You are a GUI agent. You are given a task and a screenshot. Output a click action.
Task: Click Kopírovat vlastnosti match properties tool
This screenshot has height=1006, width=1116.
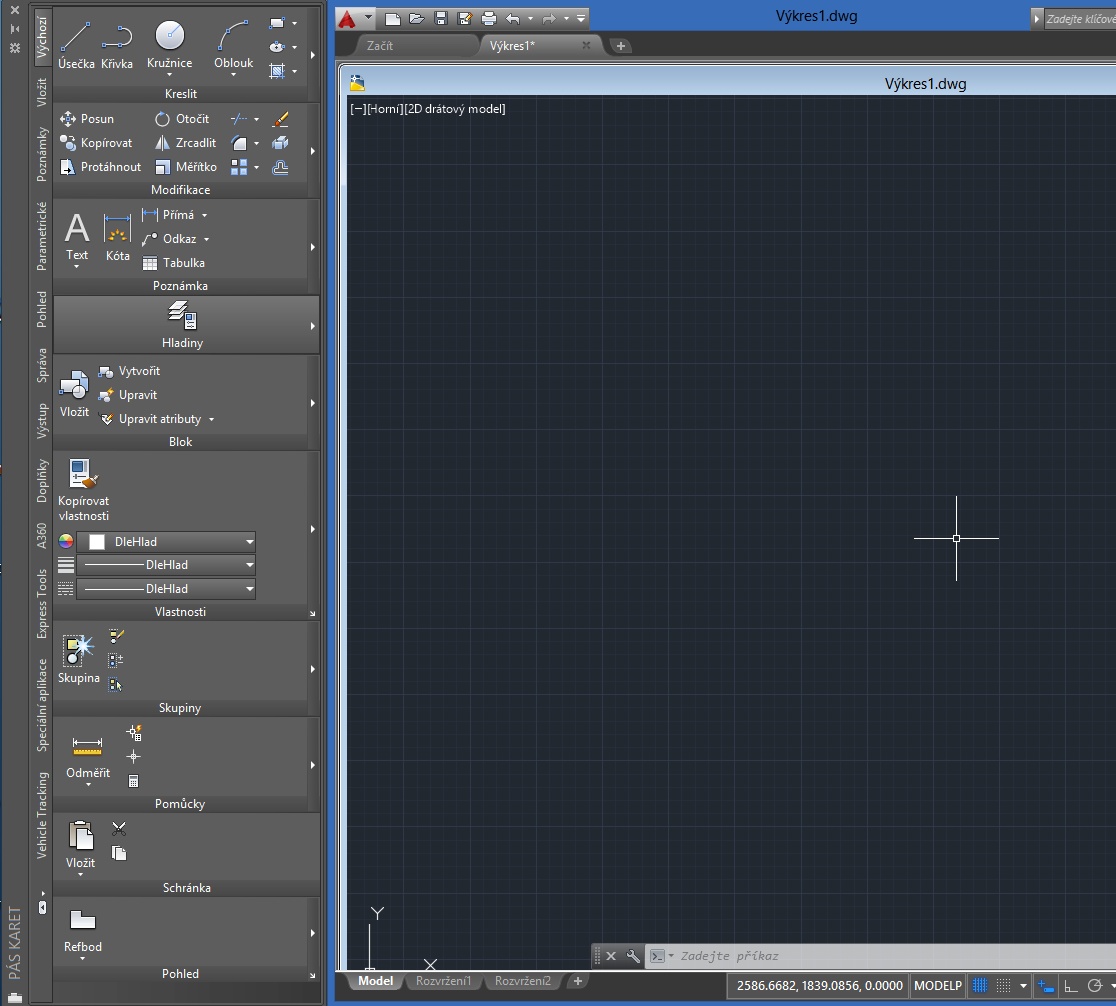[x=83, y=490]
